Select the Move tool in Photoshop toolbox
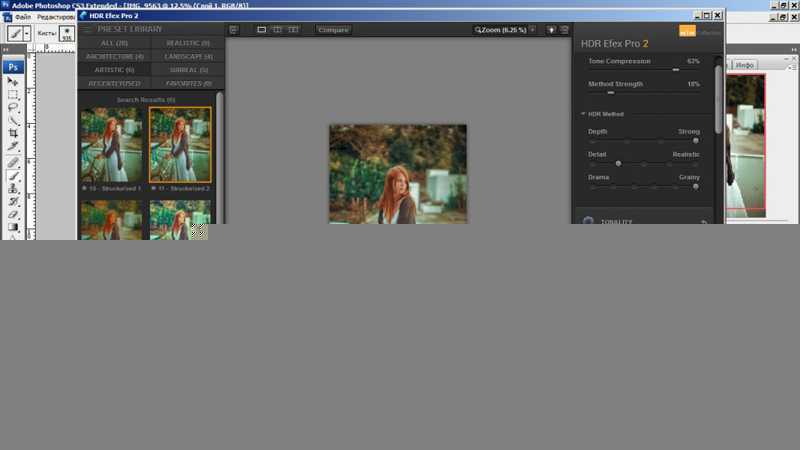 click(x=13, y=82)
